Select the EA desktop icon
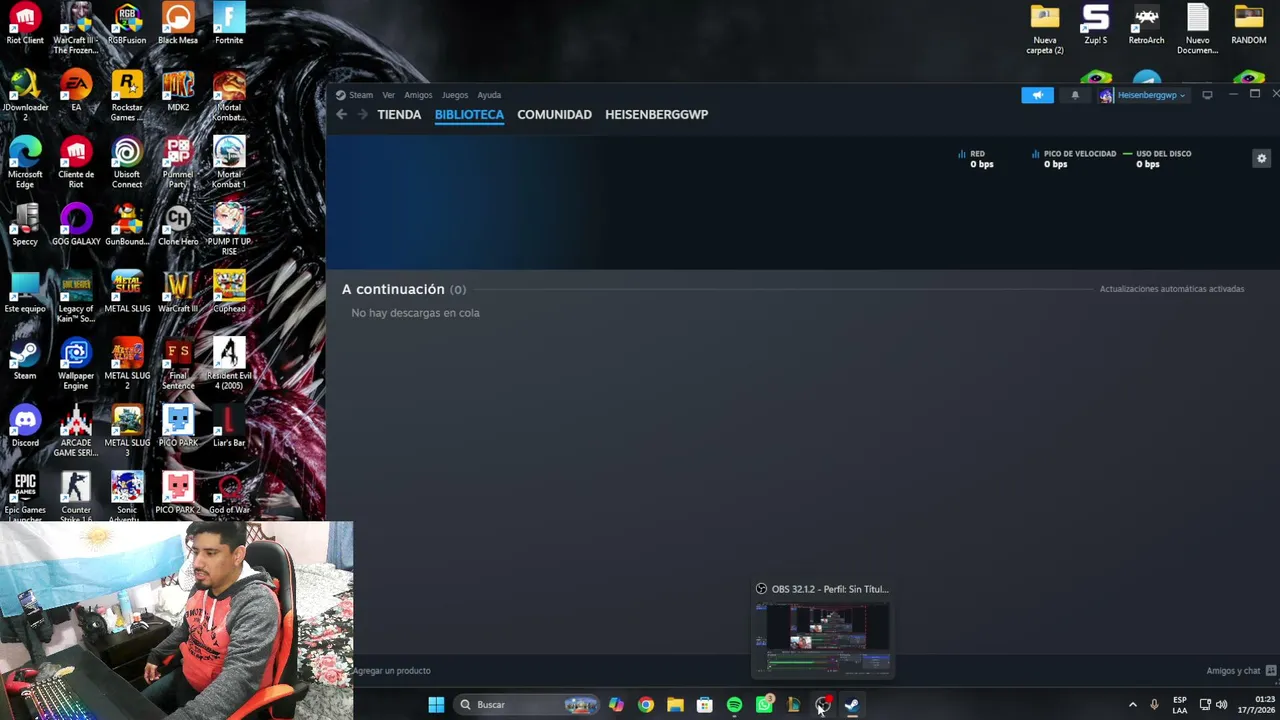 click(x=76, y=92)
